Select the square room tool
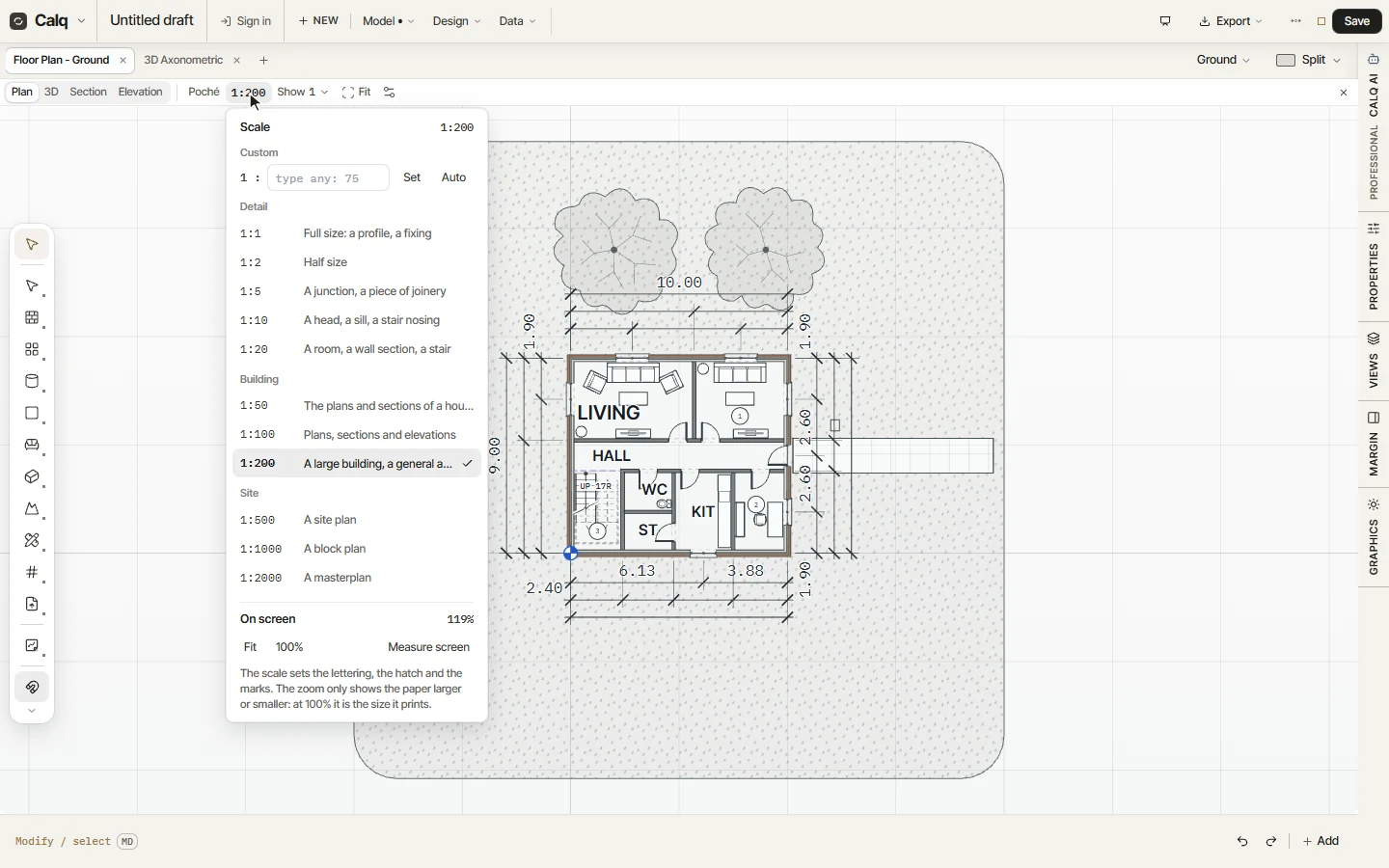This screenshot has width=1389, height=868. (32, 414)
